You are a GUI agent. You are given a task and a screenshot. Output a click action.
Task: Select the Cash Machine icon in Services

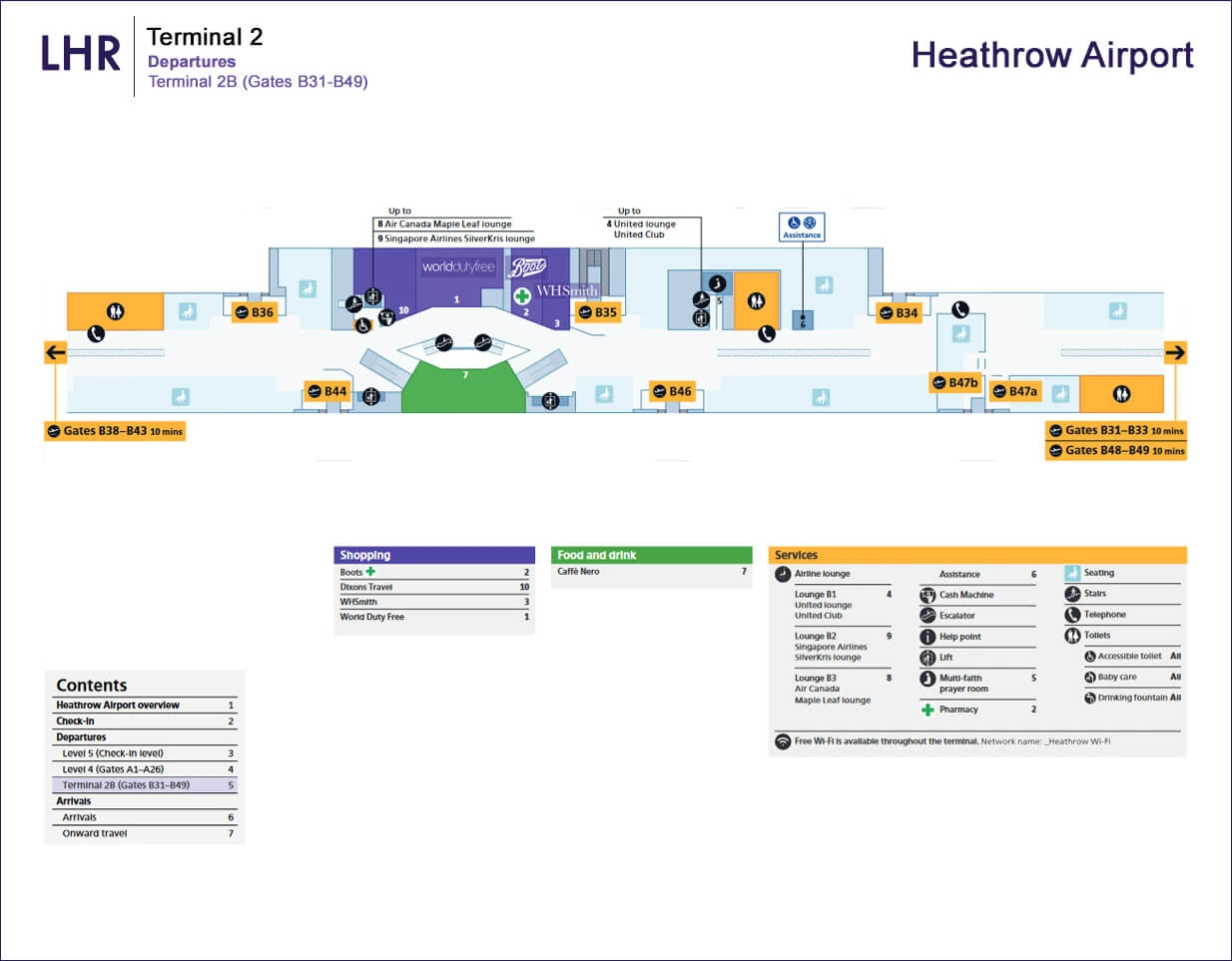point(927,595)
